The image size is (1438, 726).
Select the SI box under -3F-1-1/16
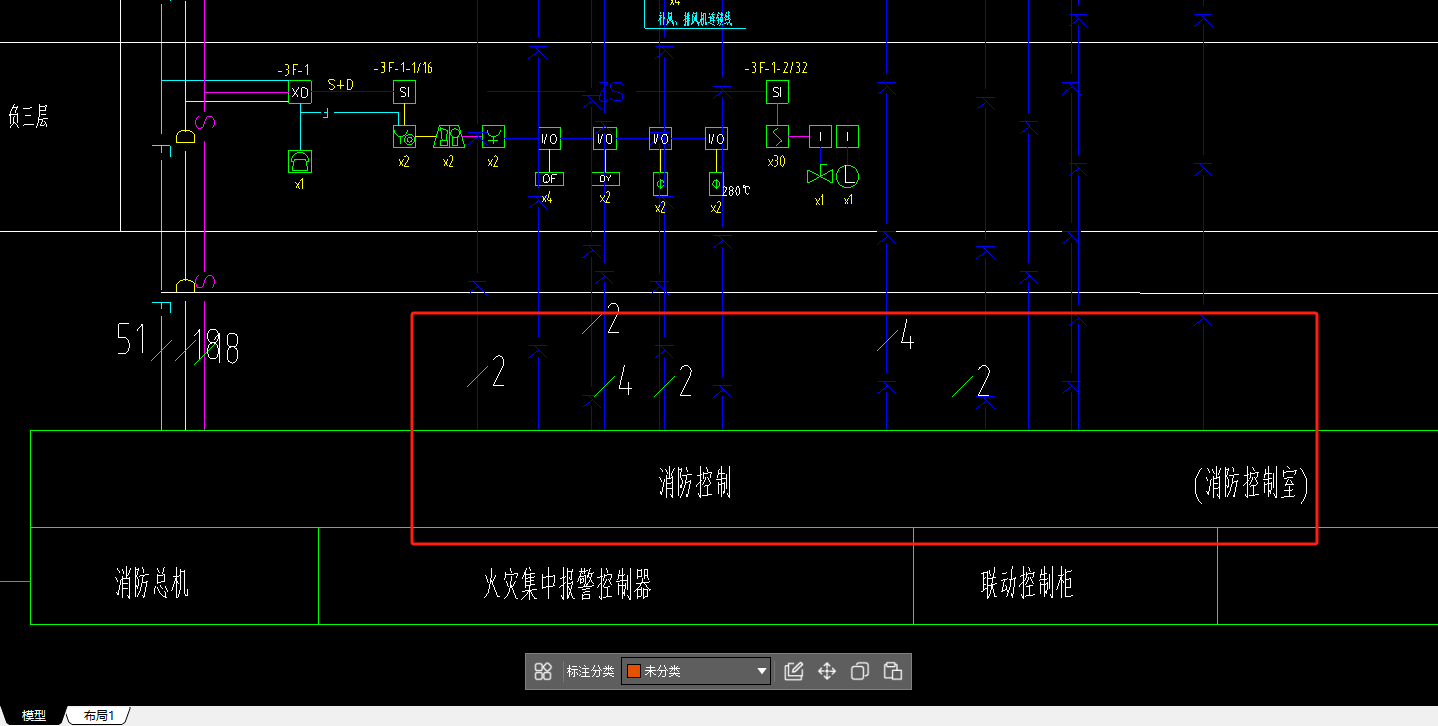tap(404, 92)
